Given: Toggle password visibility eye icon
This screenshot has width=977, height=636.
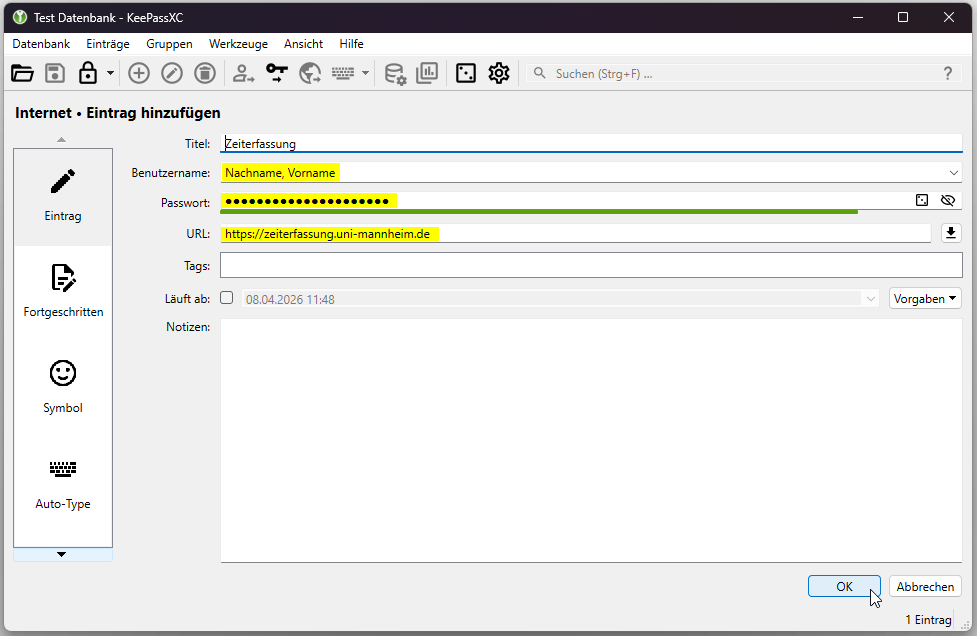Looking at the screenshot, I should (948, 200).
